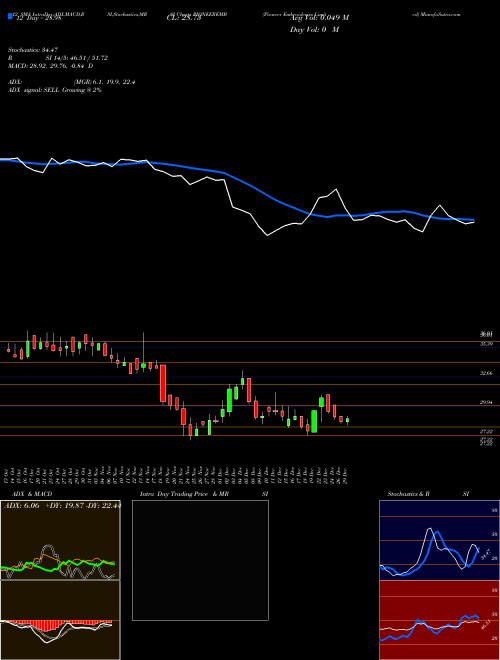Click the ADX 6.06 +DY -DY readout
The height and width of the screenshot is (660, 500).
tap(62, 506)
